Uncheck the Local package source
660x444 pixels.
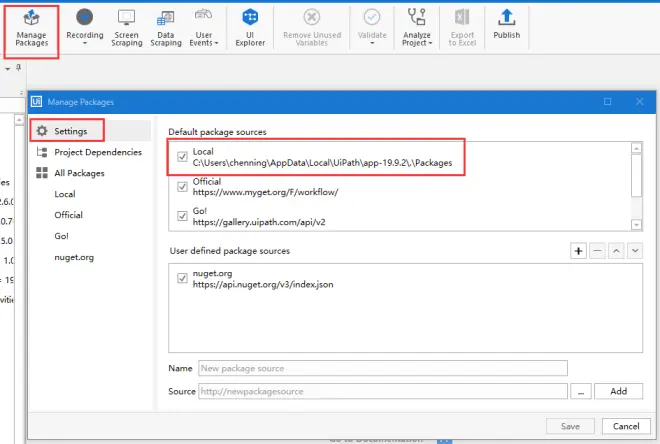click(x=182, y=157)
